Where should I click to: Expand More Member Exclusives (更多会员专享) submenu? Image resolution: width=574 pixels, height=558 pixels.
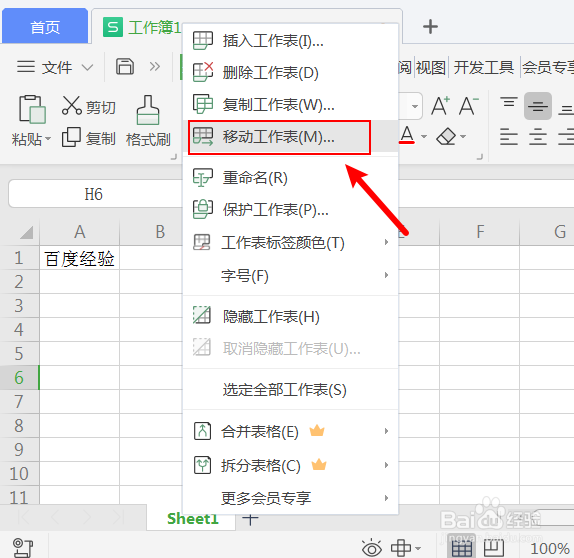(291, 498)
